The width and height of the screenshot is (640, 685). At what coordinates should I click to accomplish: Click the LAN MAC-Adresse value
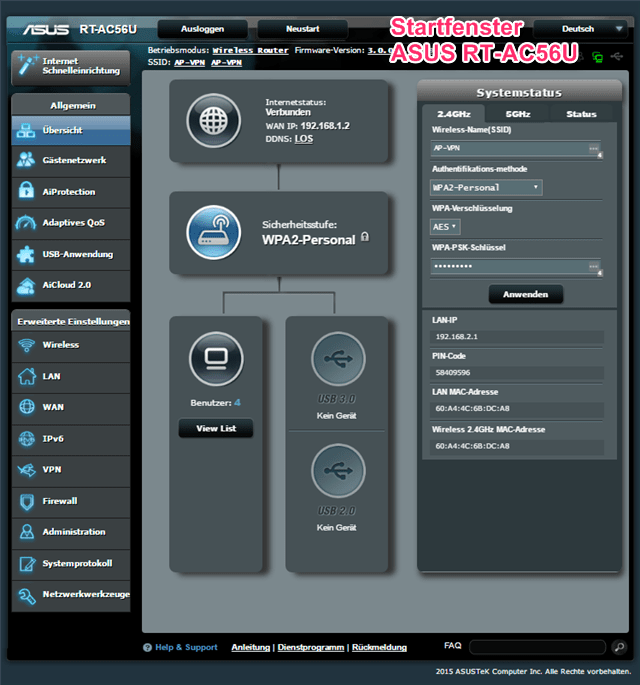tap(472, 408)
